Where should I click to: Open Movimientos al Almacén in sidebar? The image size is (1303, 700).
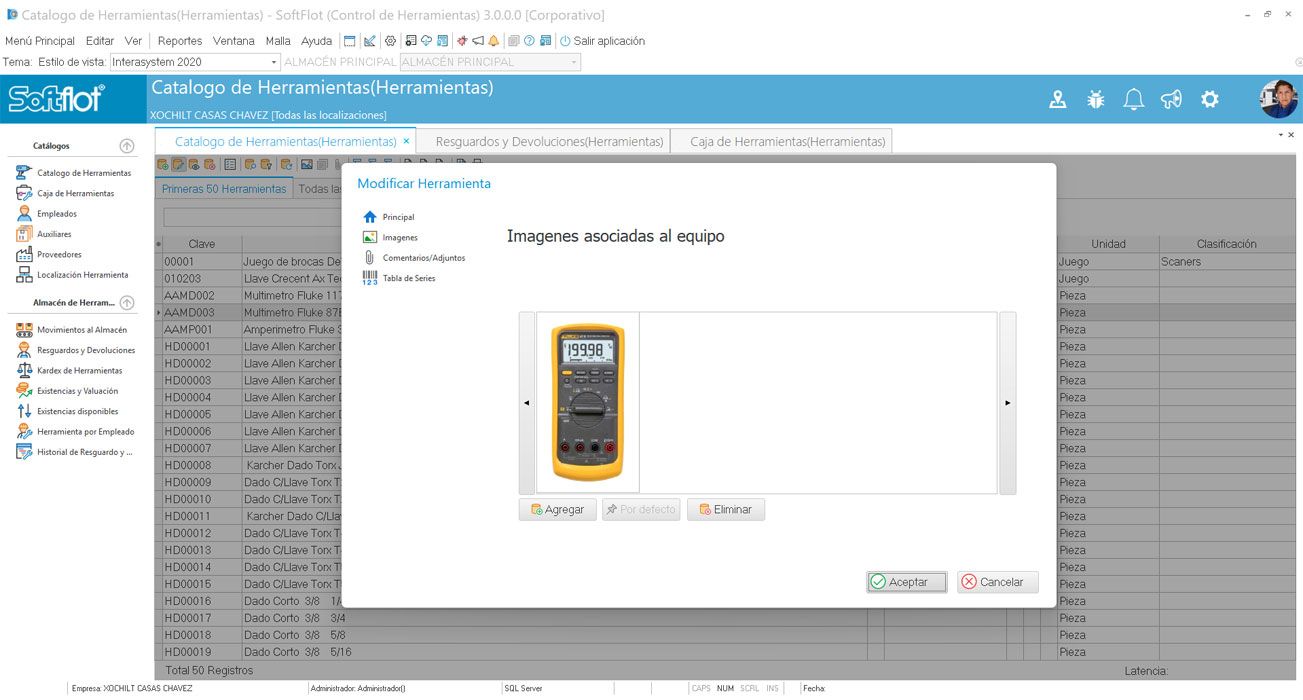tap(81, 330)
